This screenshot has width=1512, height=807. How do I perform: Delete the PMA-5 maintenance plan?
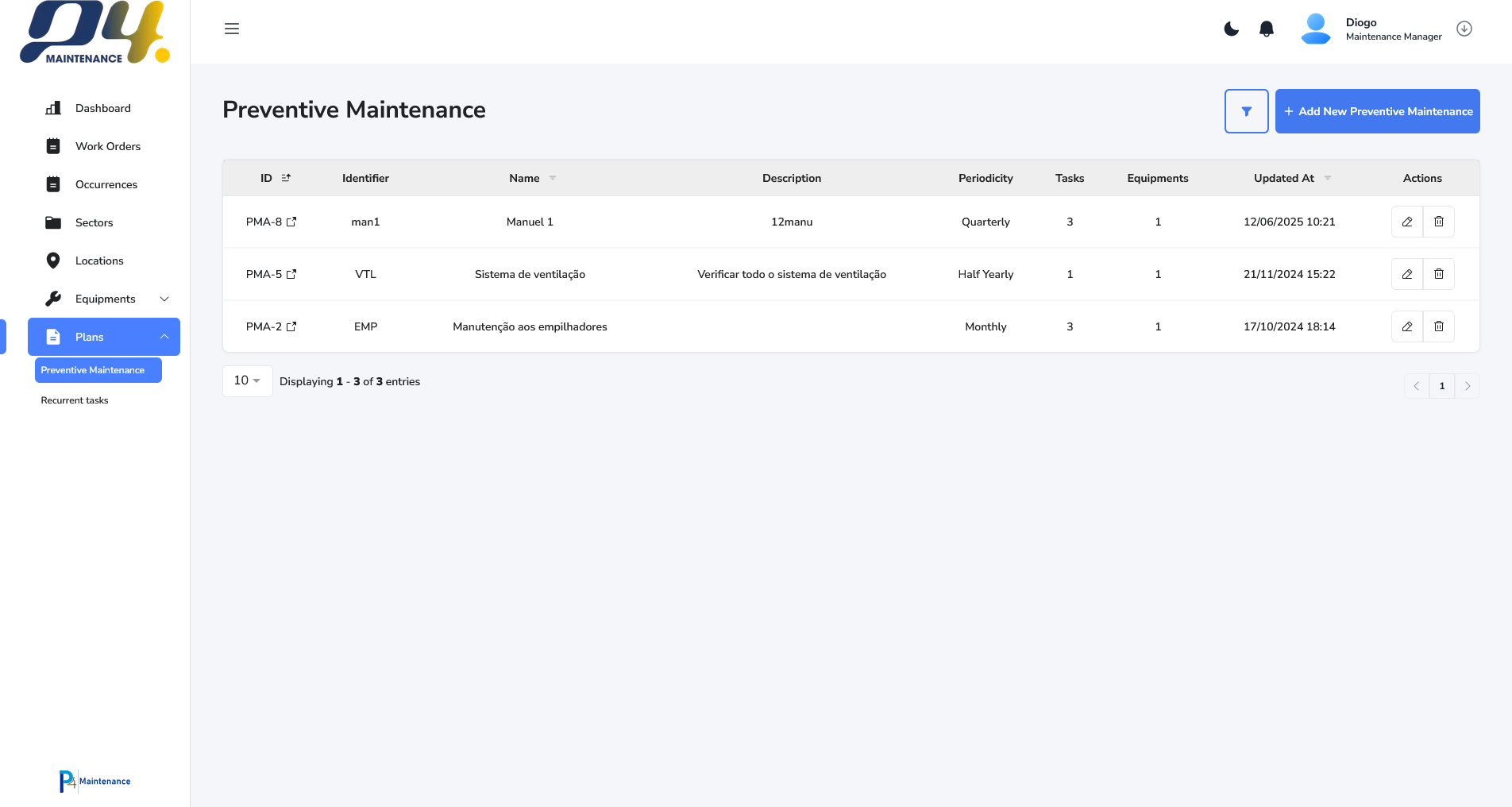1438,274
